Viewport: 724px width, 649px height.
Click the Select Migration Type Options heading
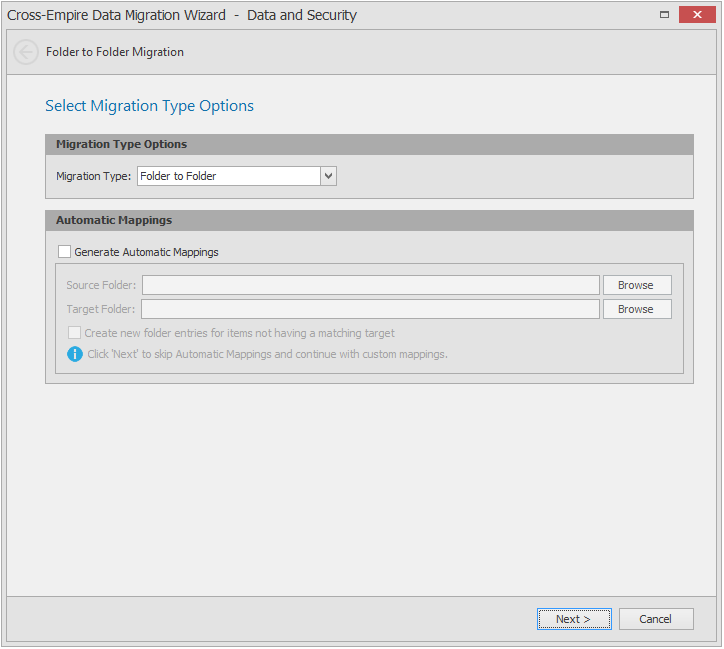(150, 106)
